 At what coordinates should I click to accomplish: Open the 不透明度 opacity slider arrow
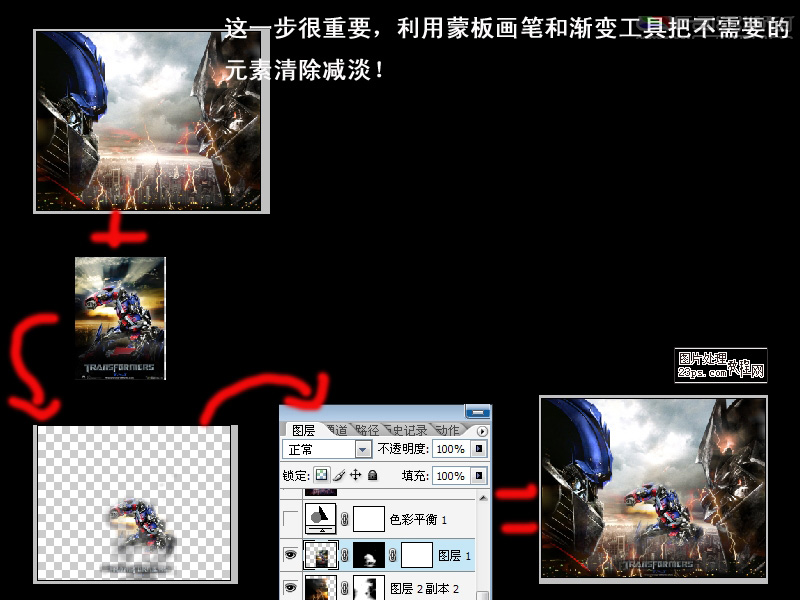479,448
